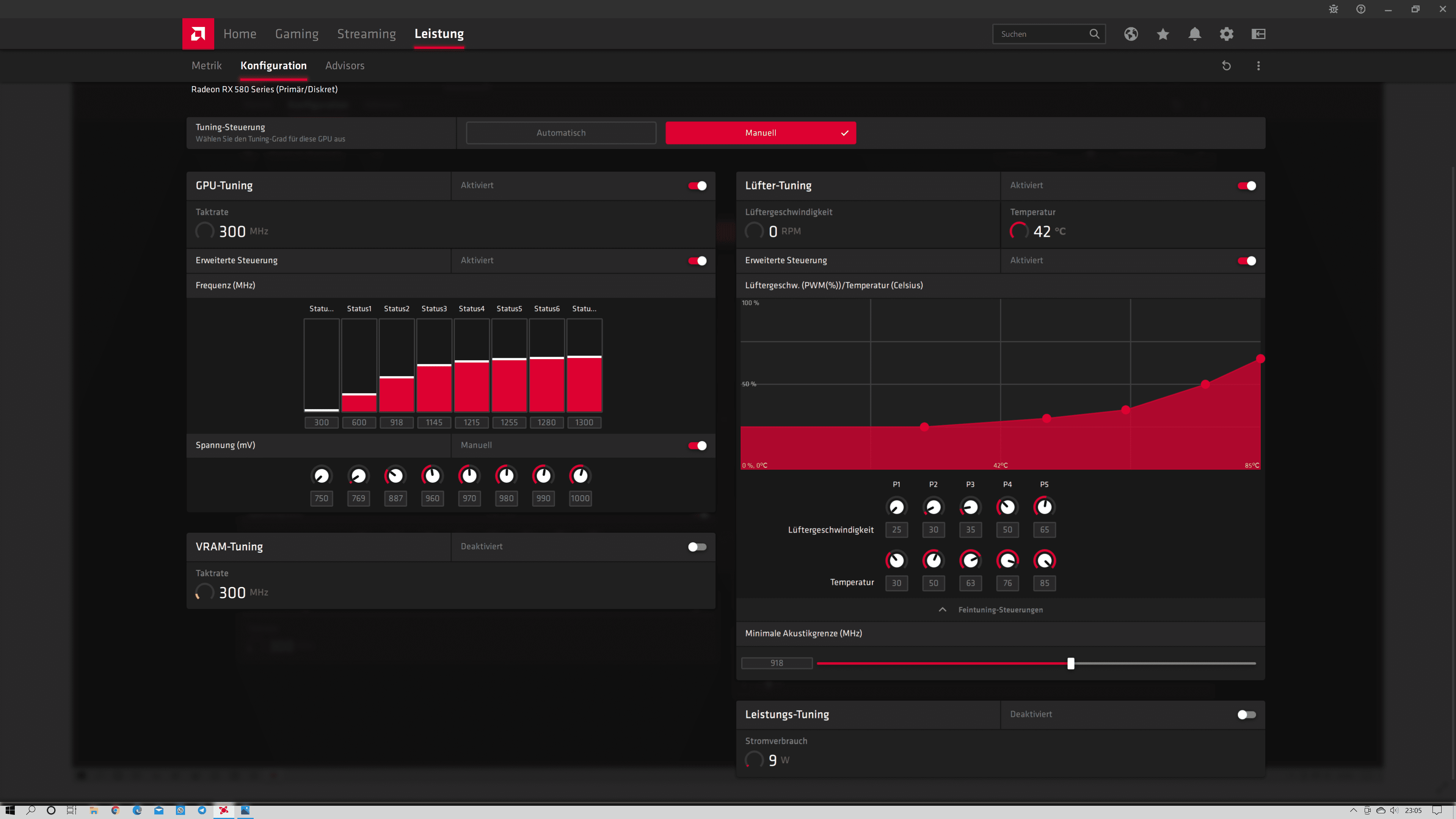Toggle GPU-Tuning Aktiviert switch
This screenshot has height=819, width=1456.
point(697,186)
